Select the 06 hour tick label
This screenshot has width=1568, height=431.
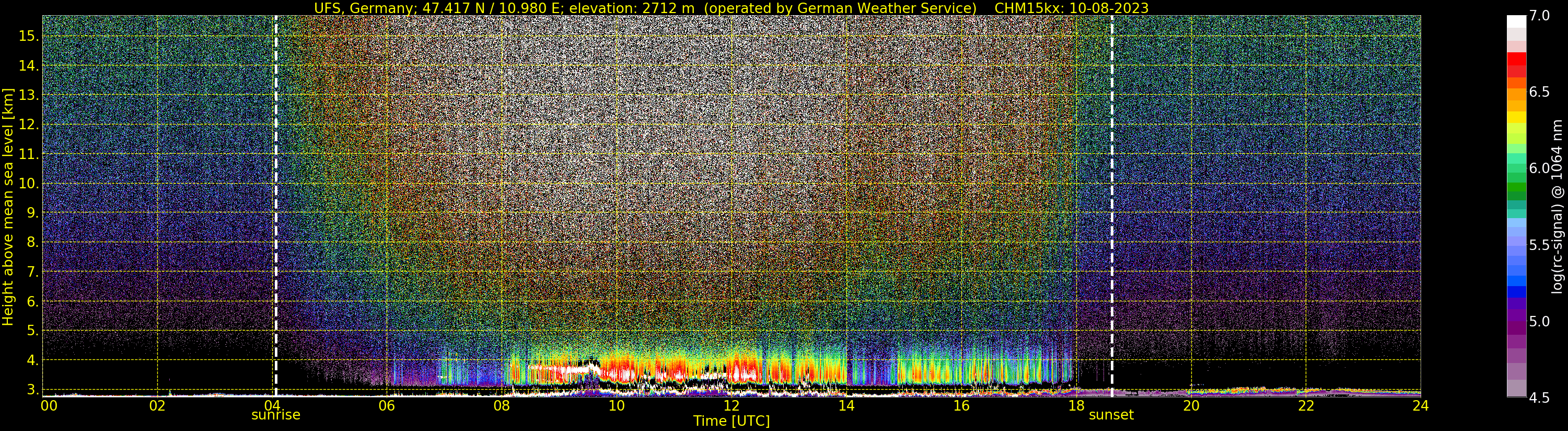tap(387, 405)
